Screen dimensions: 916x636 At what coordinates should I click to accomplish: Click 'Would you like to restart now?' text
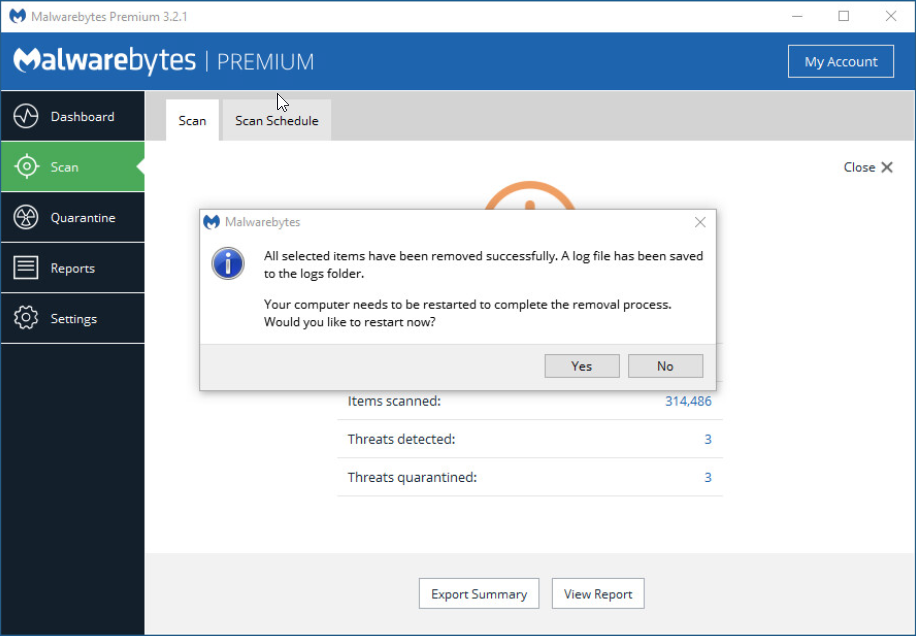point(350,322)
